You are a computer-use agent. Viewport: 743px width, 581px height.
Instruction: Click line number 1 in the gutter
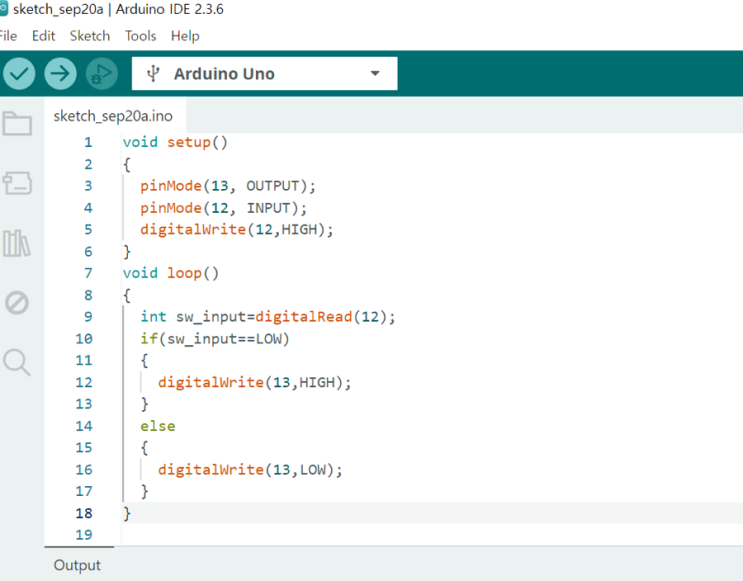(x=88, y=142)
